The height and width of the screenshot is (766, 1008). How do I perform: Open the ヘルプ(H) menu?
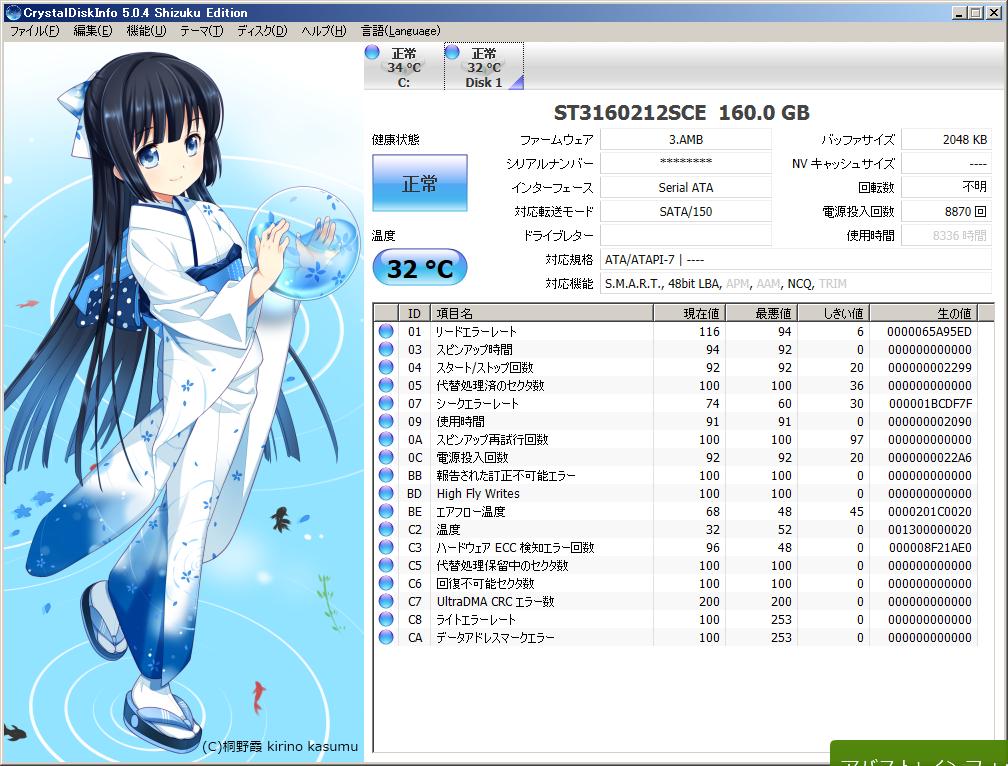point(323,31)
